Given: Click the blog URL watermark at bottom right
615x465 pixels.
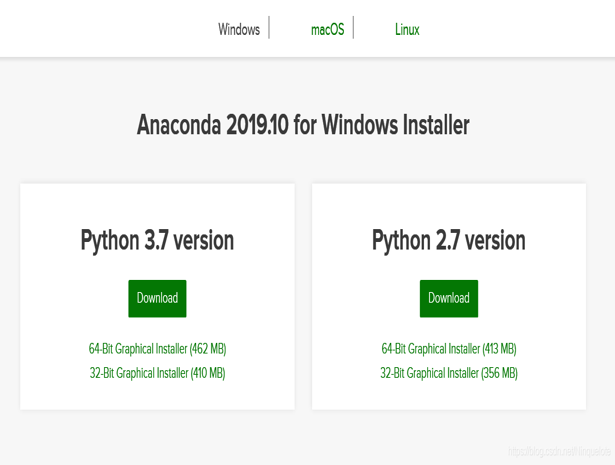Looking at the screenshot, I should (x=557, y=452).
